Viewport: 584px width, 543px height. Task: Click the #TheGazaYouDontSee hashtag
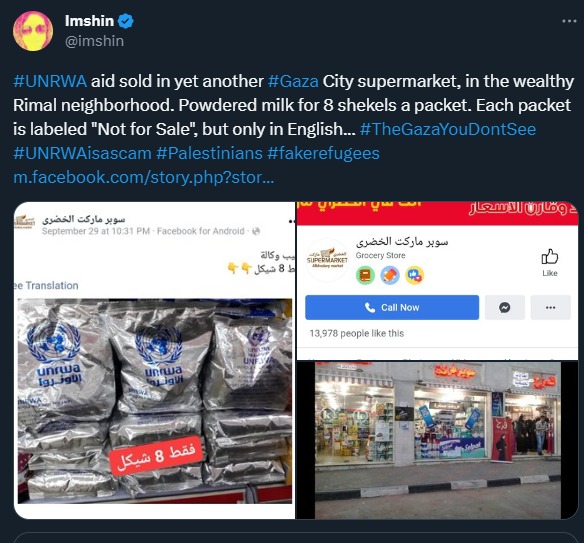[x=448, y=129]
